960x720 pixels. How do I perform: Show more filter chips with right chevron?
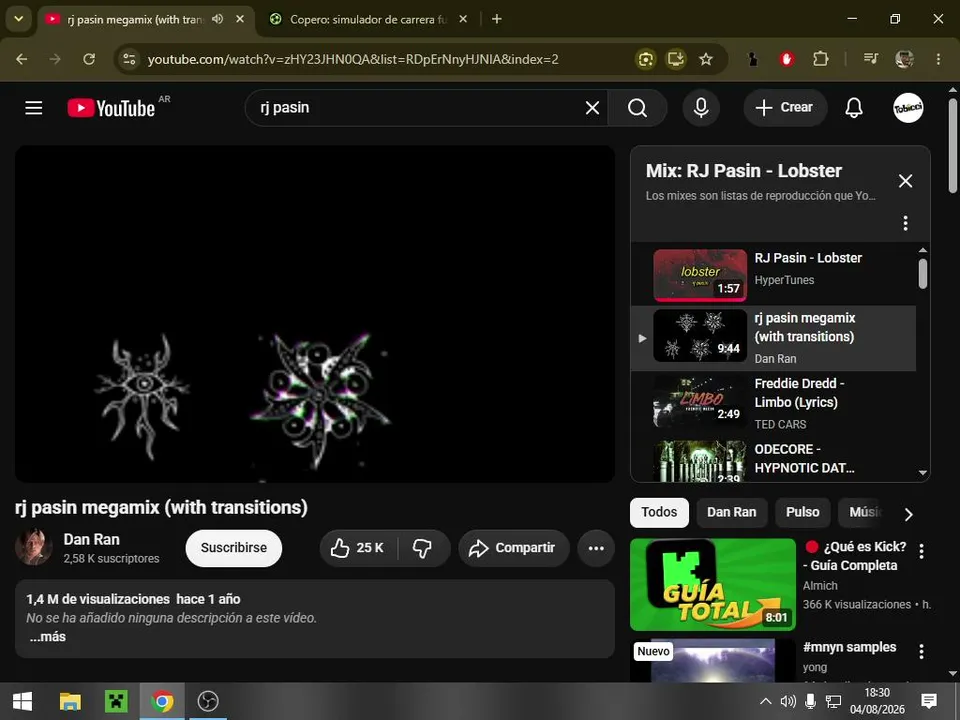click(x=909, y=514)
